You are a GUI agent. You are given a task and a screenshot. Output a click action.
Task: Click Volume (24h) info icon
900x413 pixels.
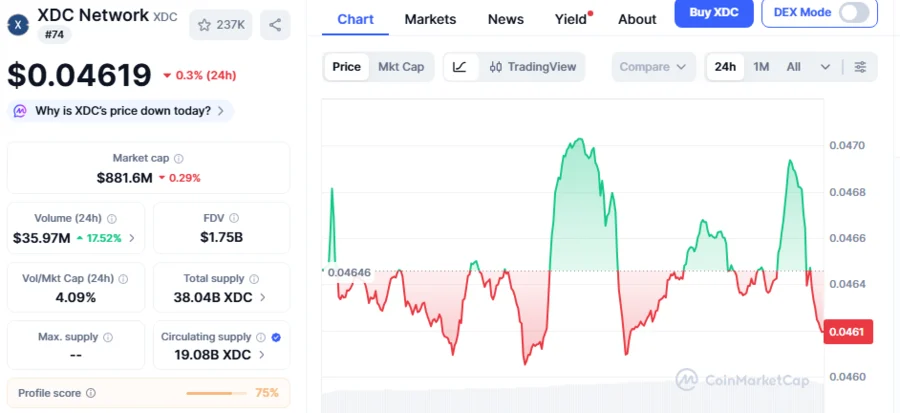(112, 218)
